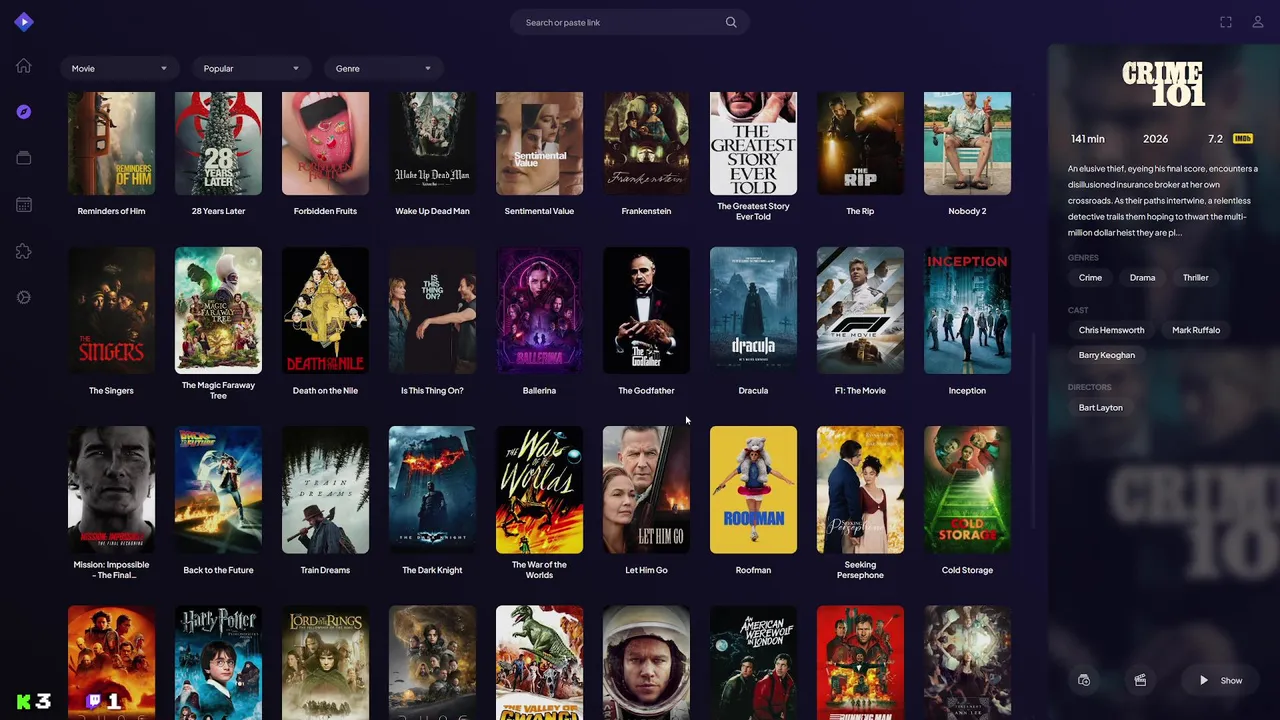Open the Dracula poster
Viewport: 1280px width, 720px height.
[753, 310]
